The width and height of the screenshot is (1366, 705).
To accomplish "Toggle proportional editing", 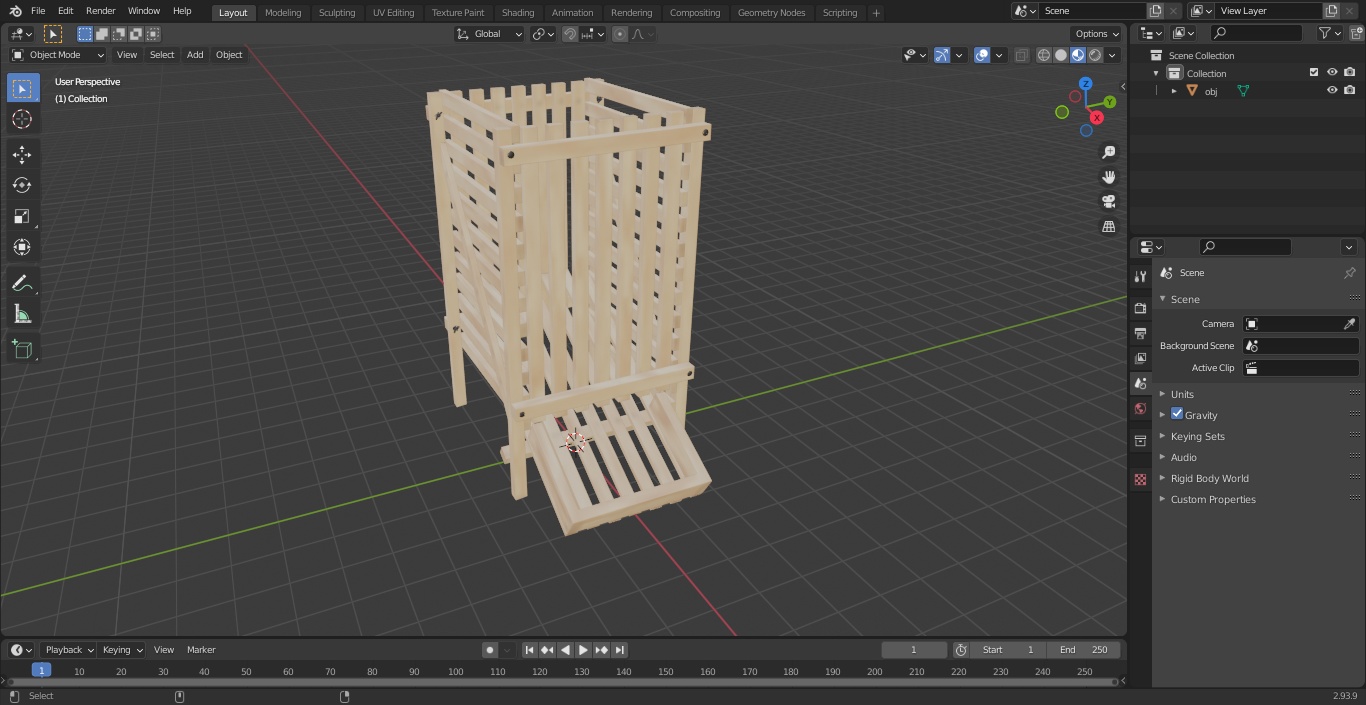I will [620, 34].
